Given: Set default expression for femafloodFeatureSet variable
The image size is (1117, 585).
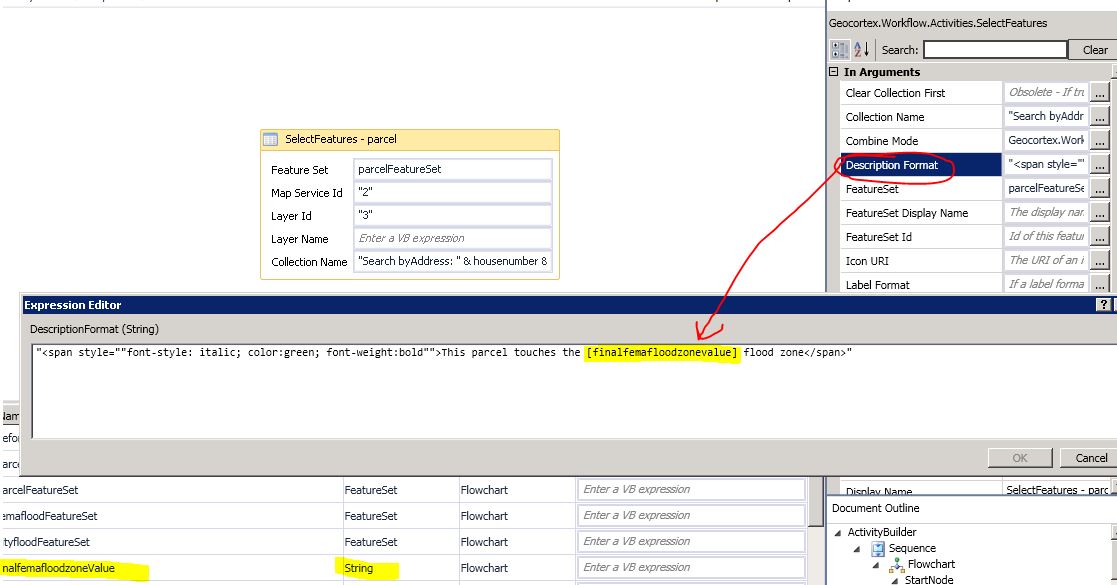Looking at the screenshot, I should (x=691, y=515).
